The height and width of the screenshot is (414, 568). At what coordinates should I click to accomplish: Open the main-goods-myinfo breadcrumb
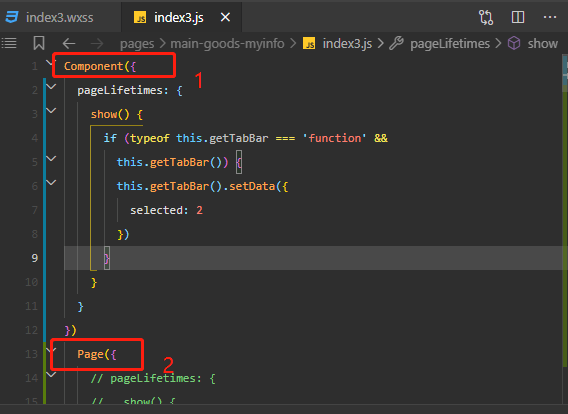click(x=227, y=44)
